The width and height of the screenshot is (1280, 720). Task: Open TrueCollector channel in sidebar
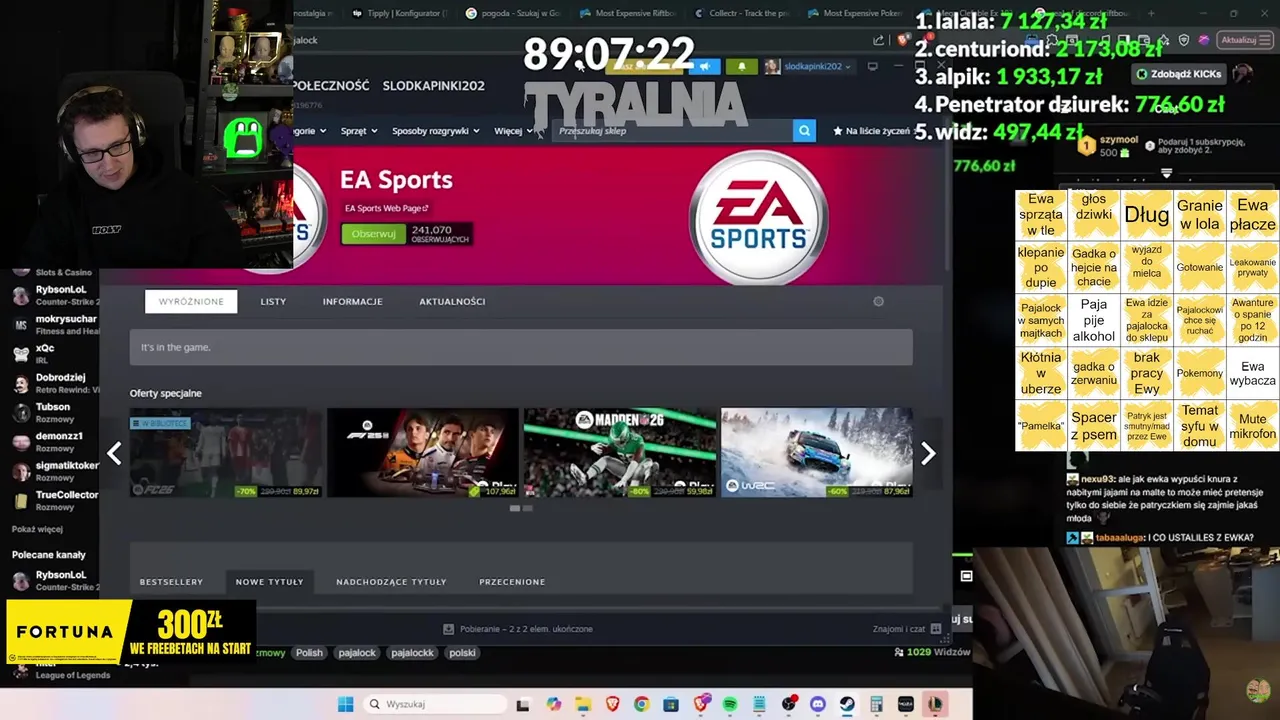[x=55, y=500]
